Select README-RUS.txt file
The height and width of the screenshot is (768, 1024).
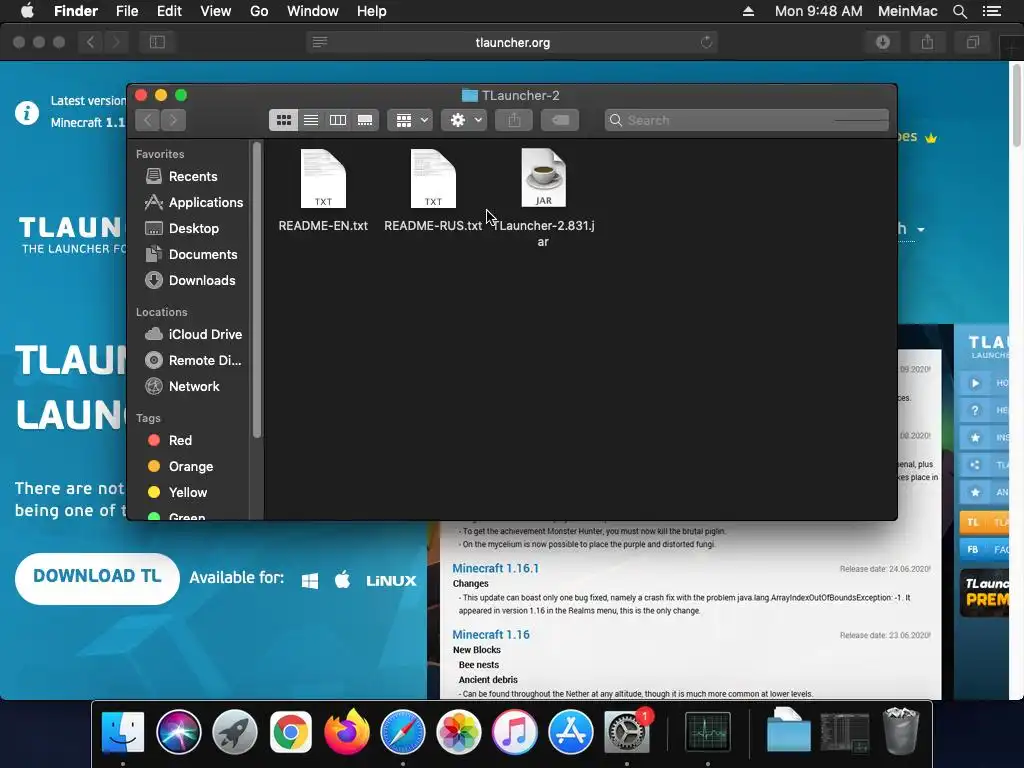(x=433, y=191)
